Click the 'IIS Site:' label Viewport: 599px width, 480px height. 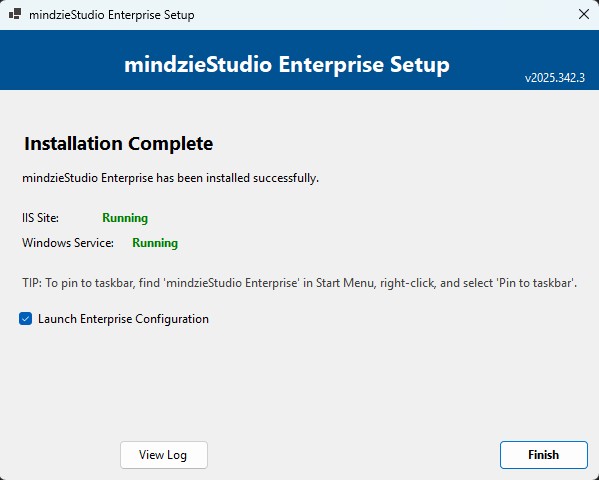click(x=40, y=218)
